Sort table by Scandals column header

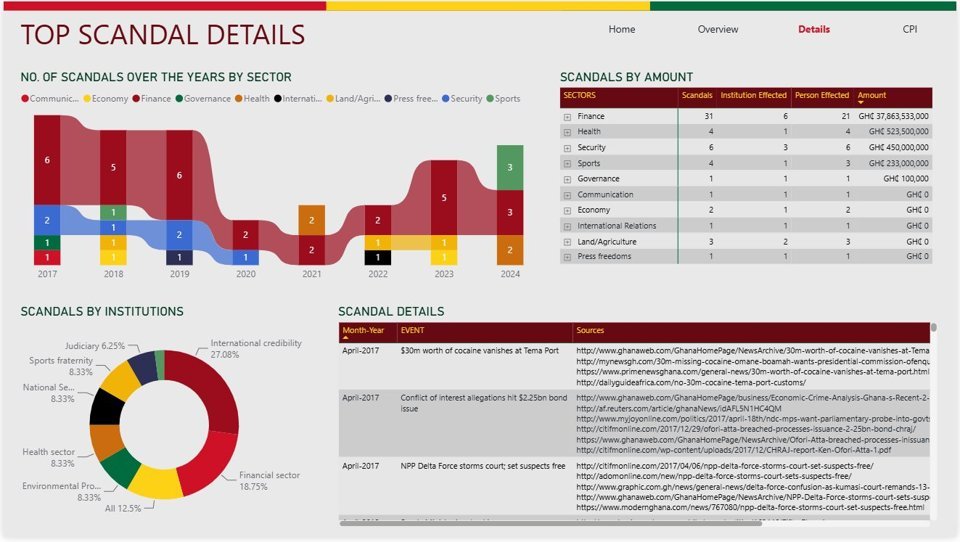[x=697, y=96]
